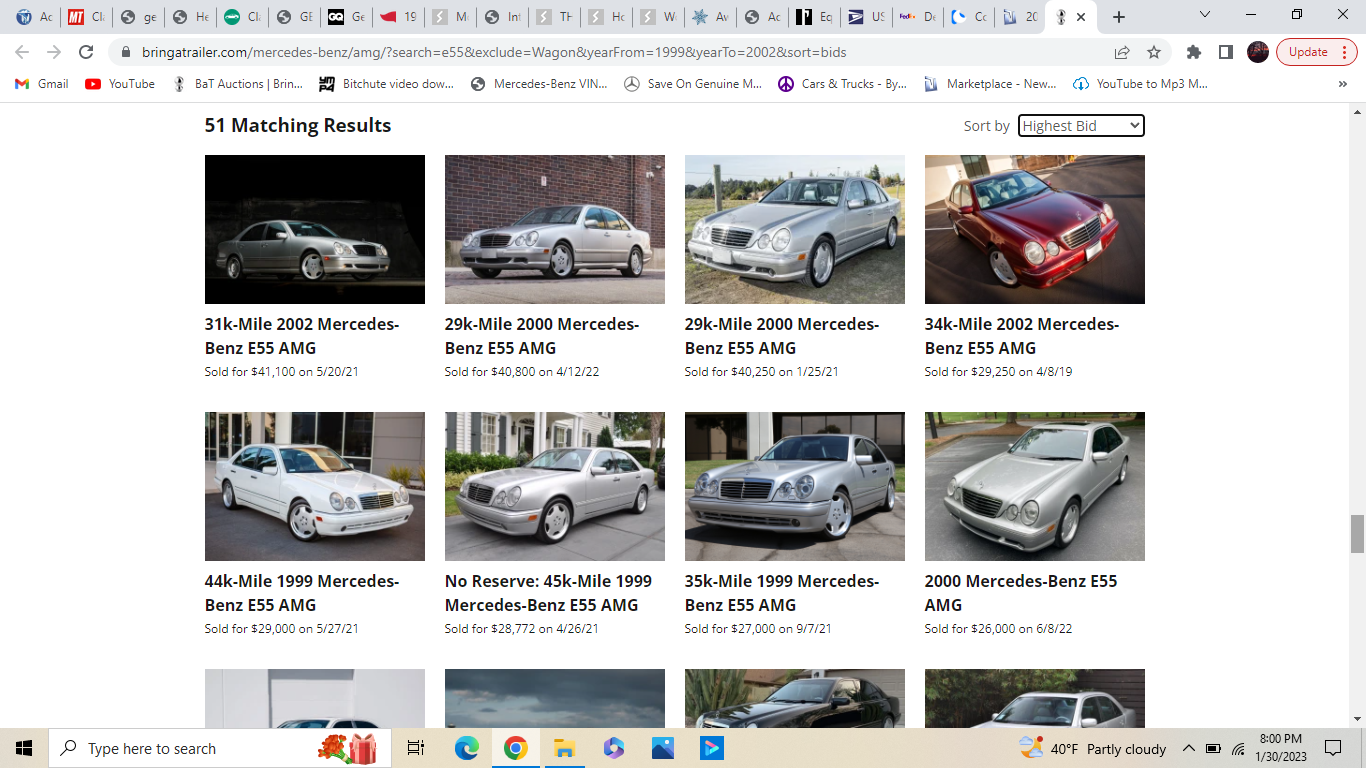Switch to the MT tab
The height and width of the screenshot is (768, 1366).
(x=85, y=17)
